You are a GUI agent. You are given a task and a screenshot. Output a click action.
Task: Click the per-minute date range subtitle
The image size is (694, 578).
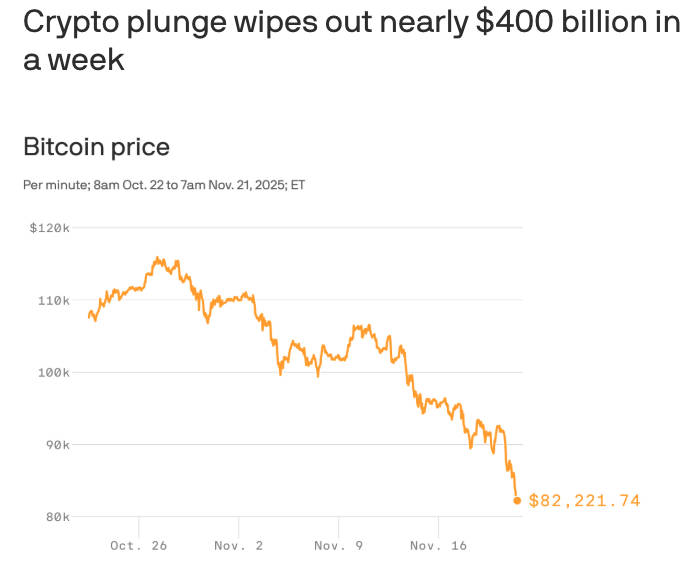click(x=163, y=185)
